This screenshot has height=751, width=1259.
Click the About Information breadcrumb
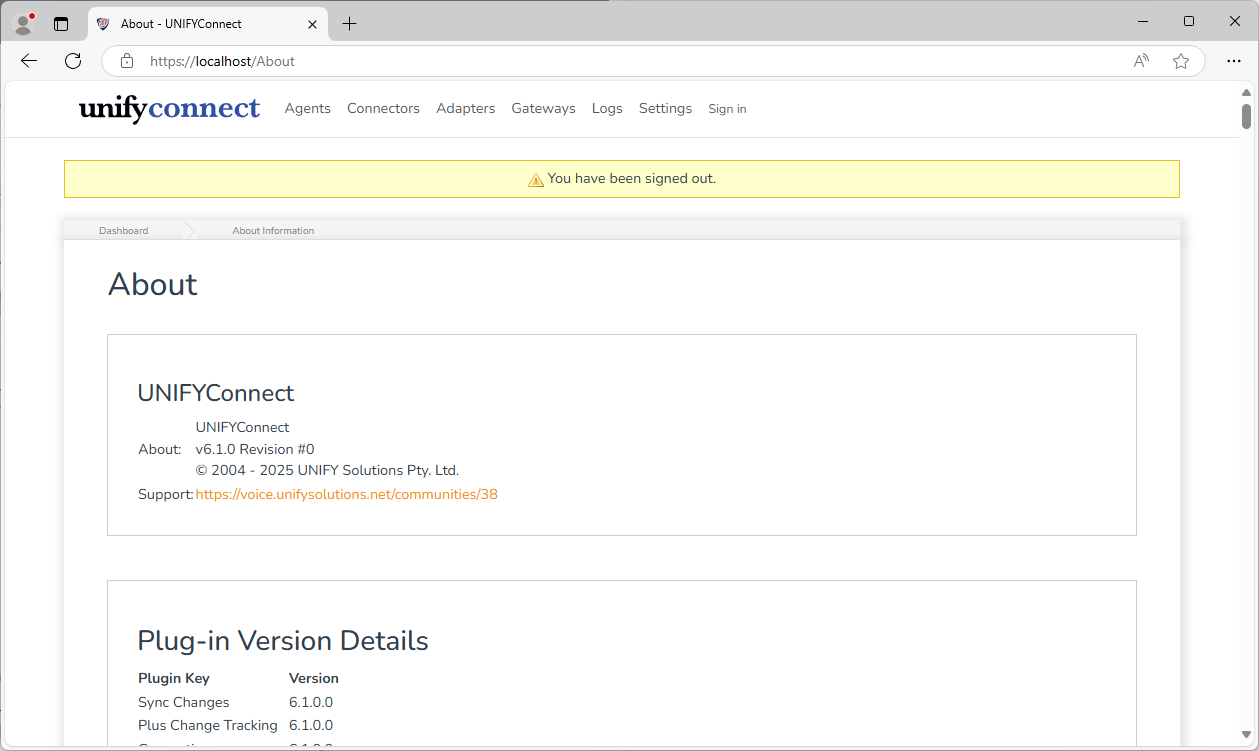click(x=273, y=231)
